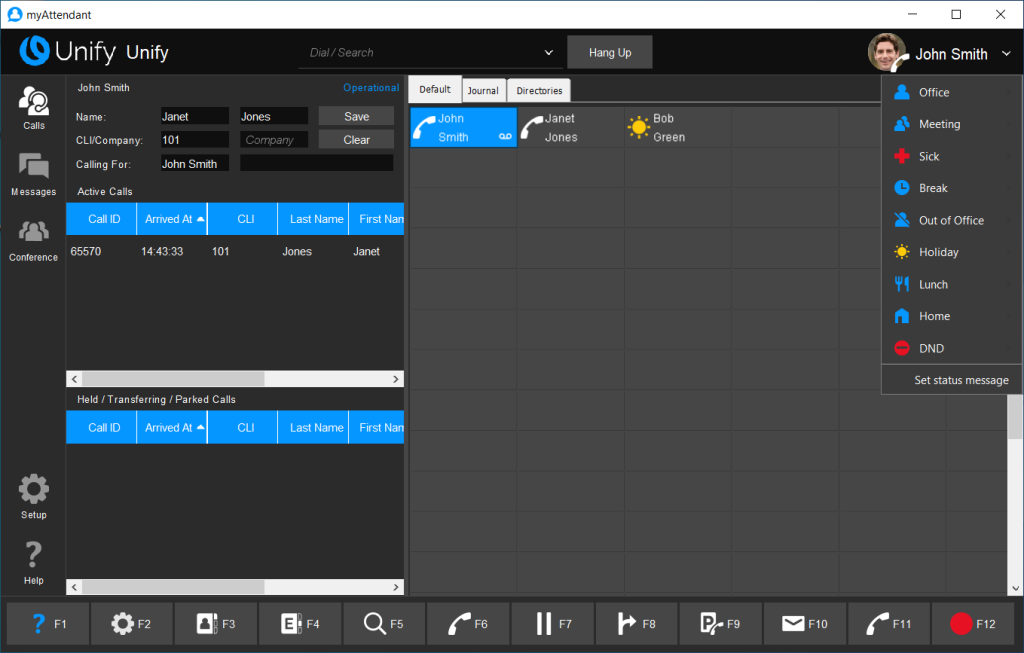Click the F9 park call button
Viewport: 1024px width, 653px height.
721,623
